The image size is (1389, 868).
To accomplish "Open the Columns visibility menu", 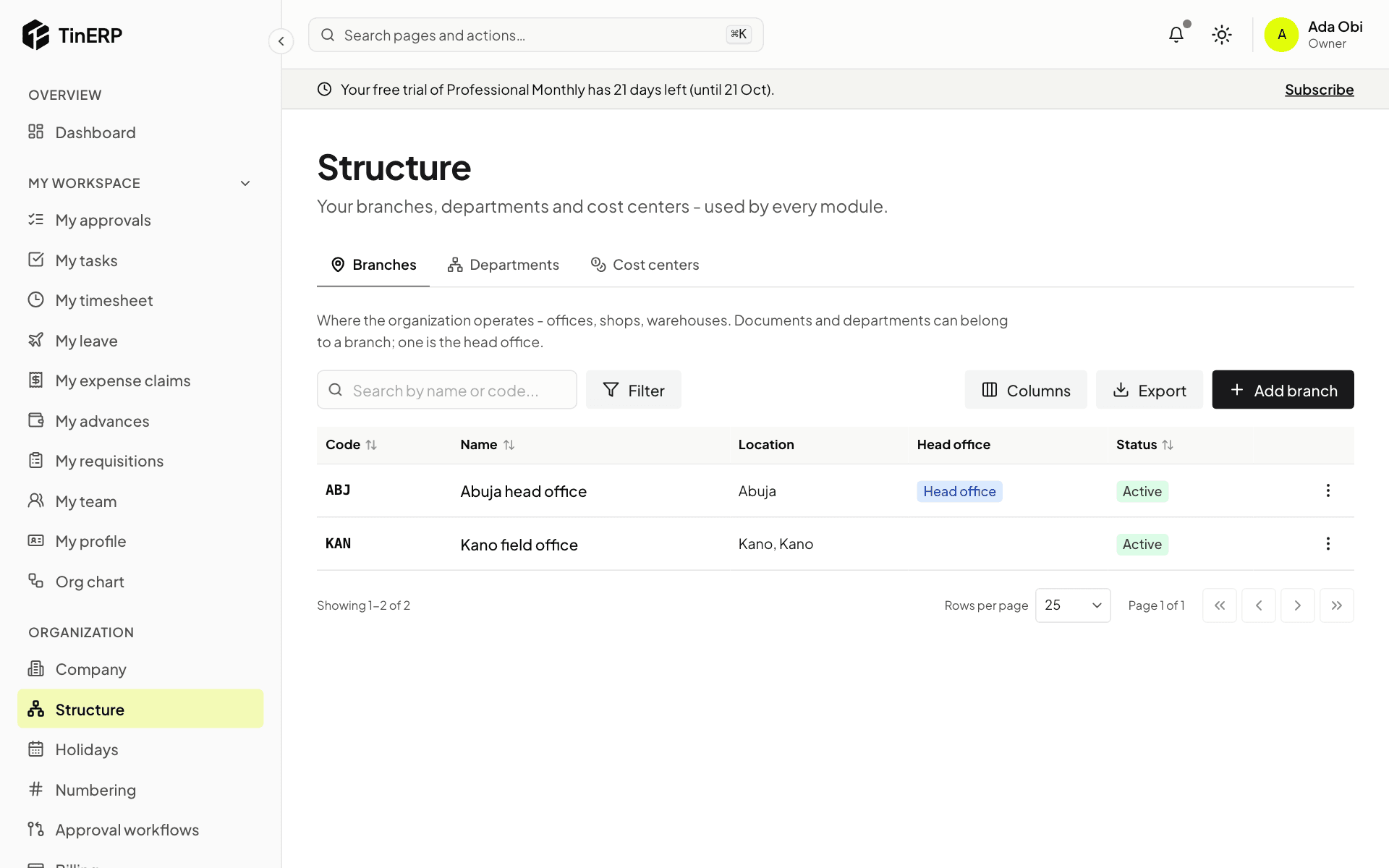I will tap(1026, 390).
